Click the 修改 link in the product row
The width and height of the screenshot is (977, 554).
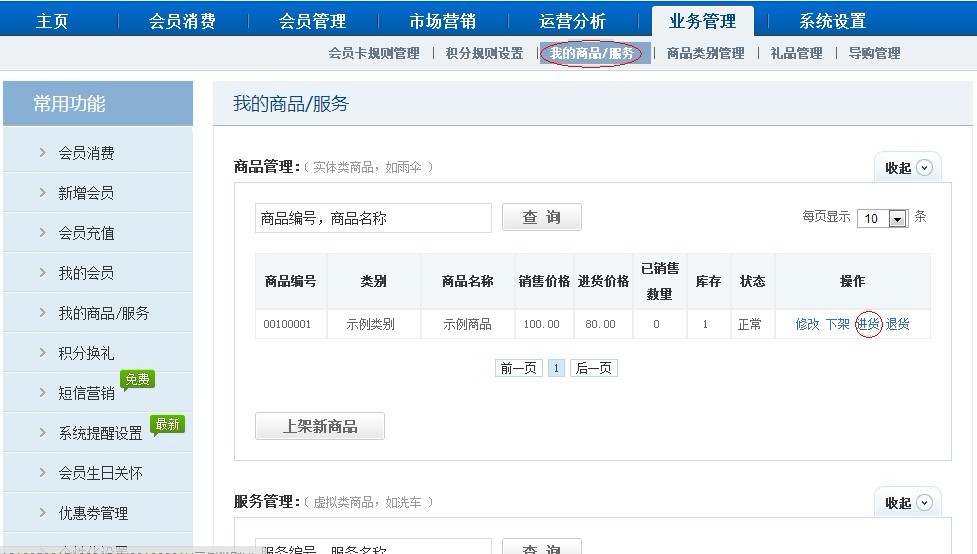(807, 324)
